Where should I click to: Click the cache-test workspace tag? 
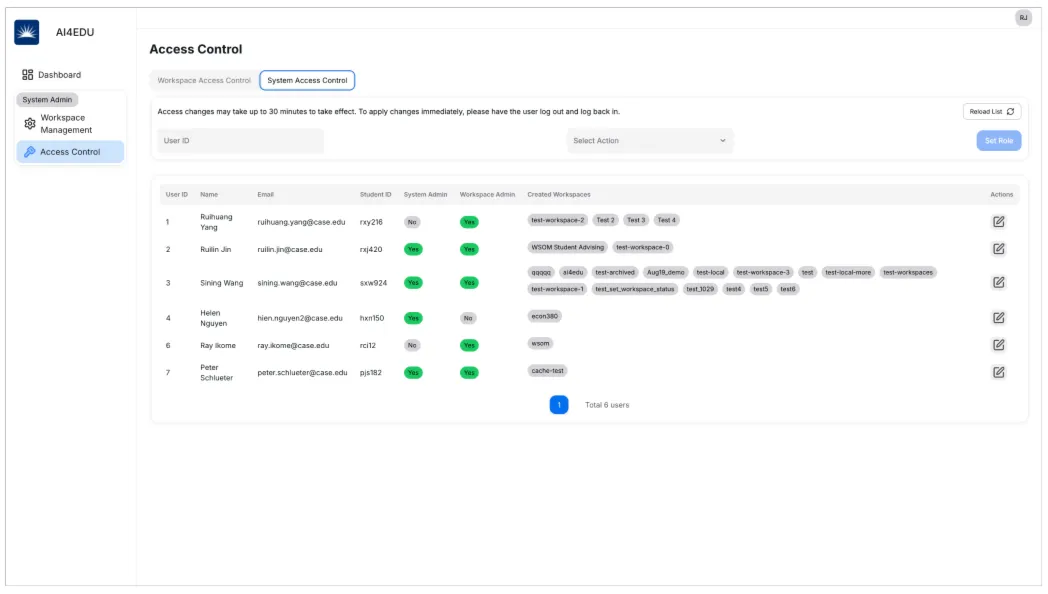pos(547,370)
